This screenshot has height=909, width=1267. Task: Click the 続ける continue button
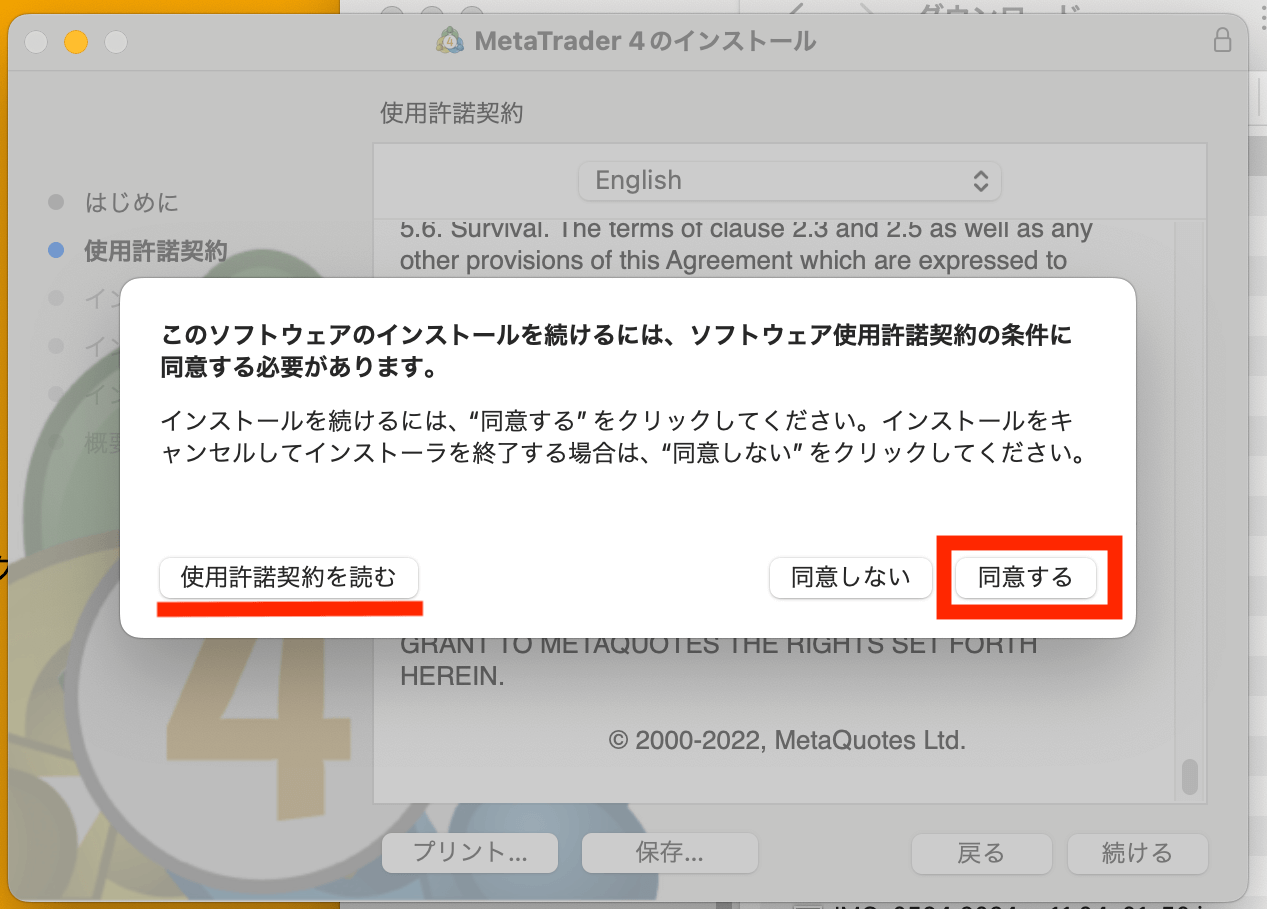click(x=1138, y=853)
